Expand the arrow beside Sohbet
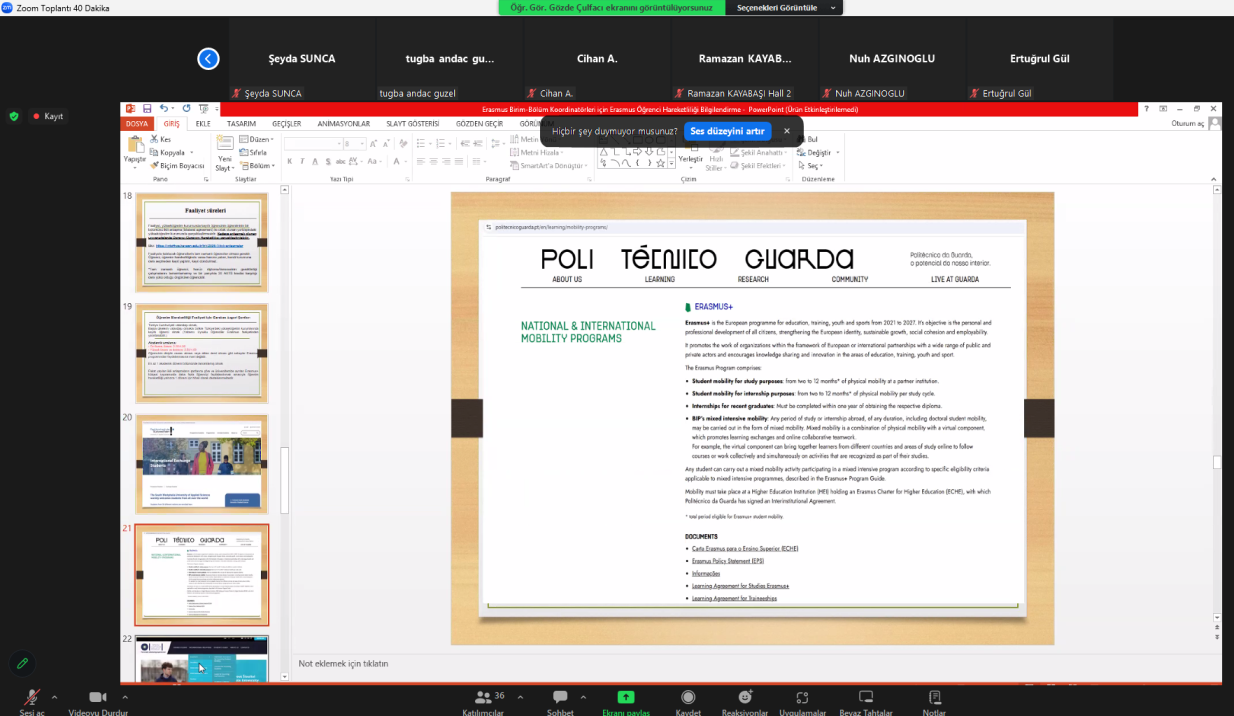Viewport: 1234px width, 716px height. (584, 697)
